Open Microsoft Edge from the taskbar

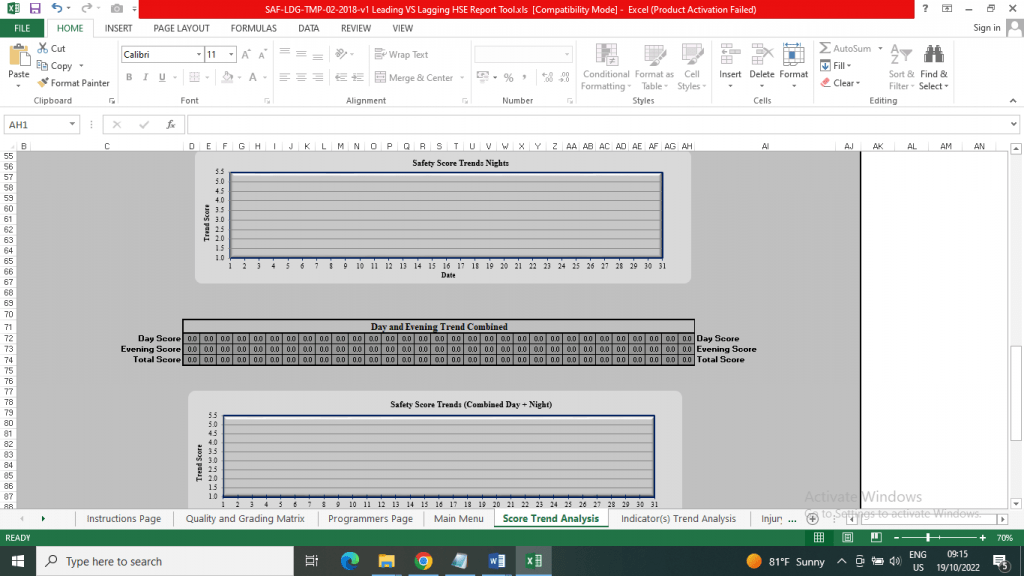[350, 561]
